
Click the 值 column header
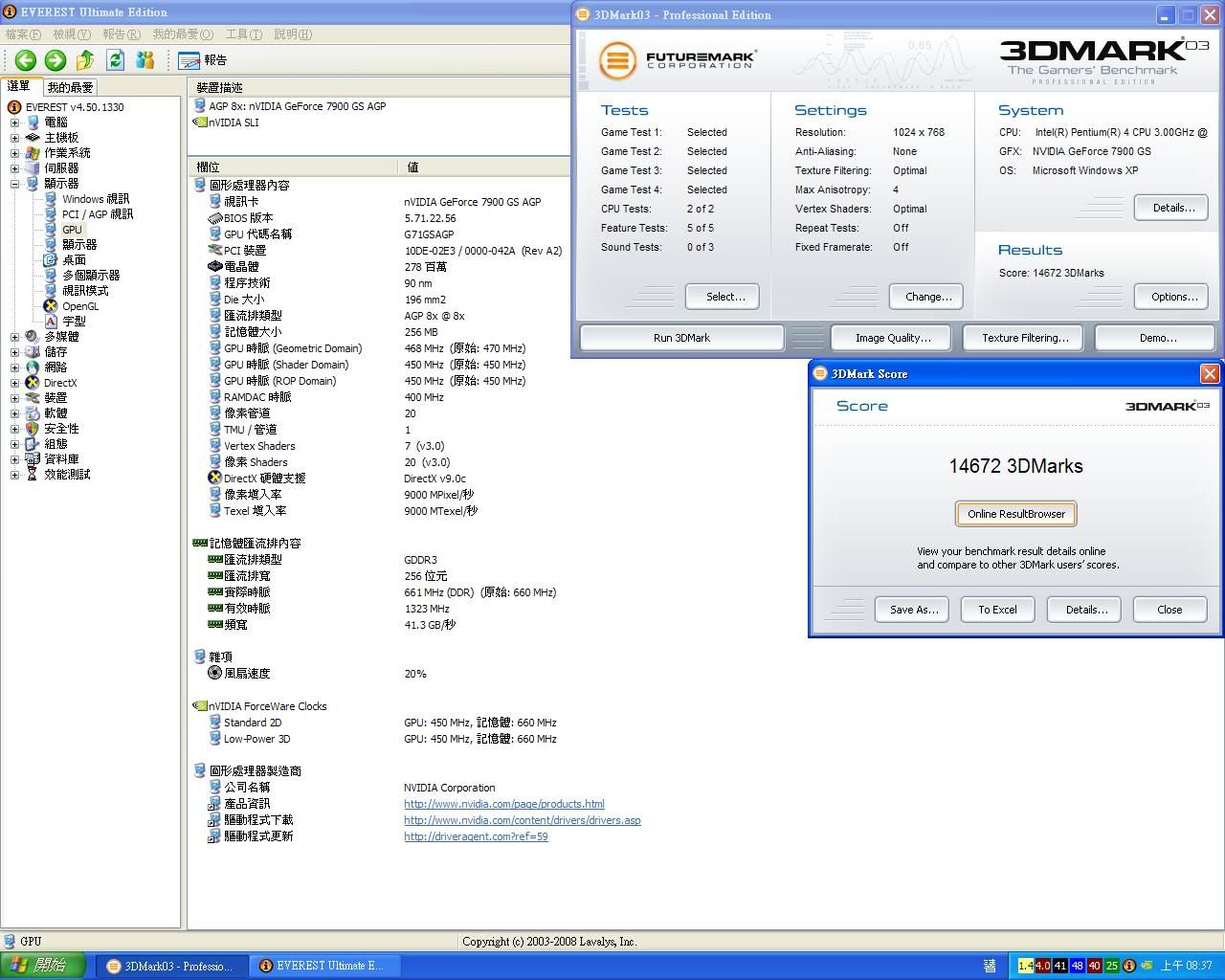(x=413, y=167)
